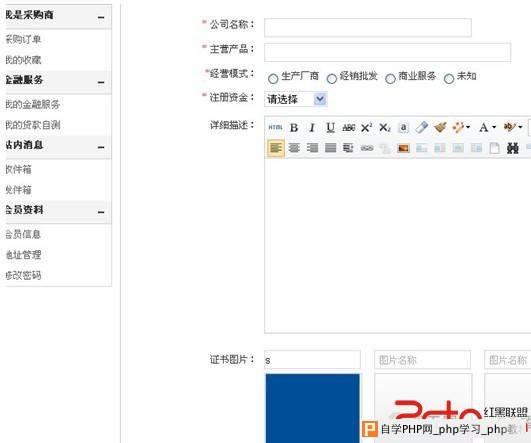The height and width of the screenshot is (443, 531).
Task: Collapse the 金融服务 sidebar section
Action: [x=101, y=82]
